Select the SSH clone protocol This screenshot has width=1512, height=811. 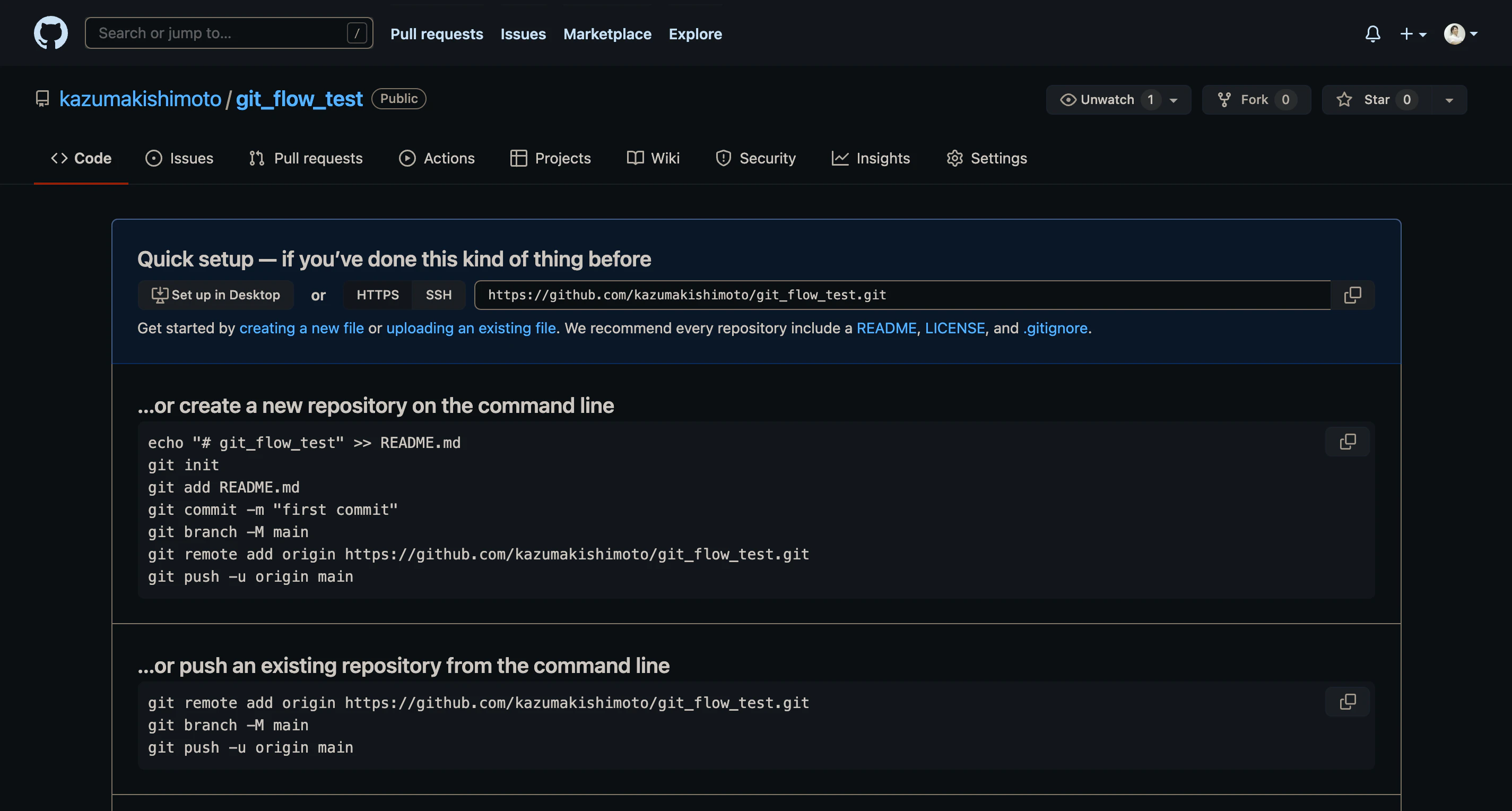[x=438, y=295]
